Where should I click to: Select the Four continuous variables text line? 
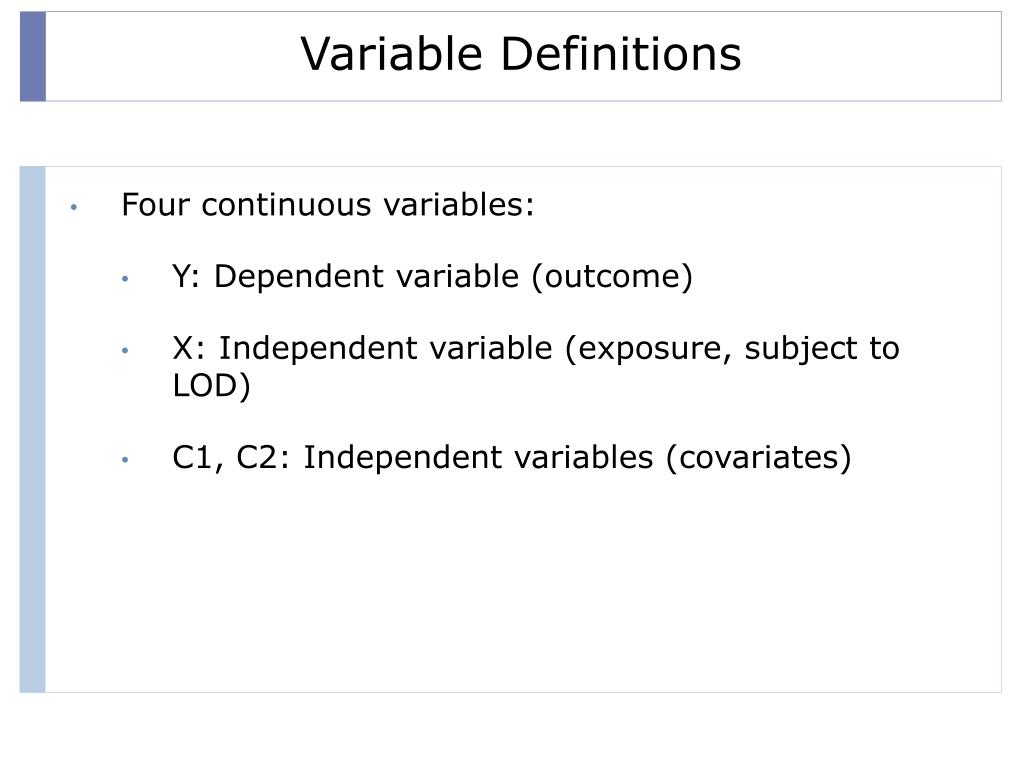click(328, 205)
